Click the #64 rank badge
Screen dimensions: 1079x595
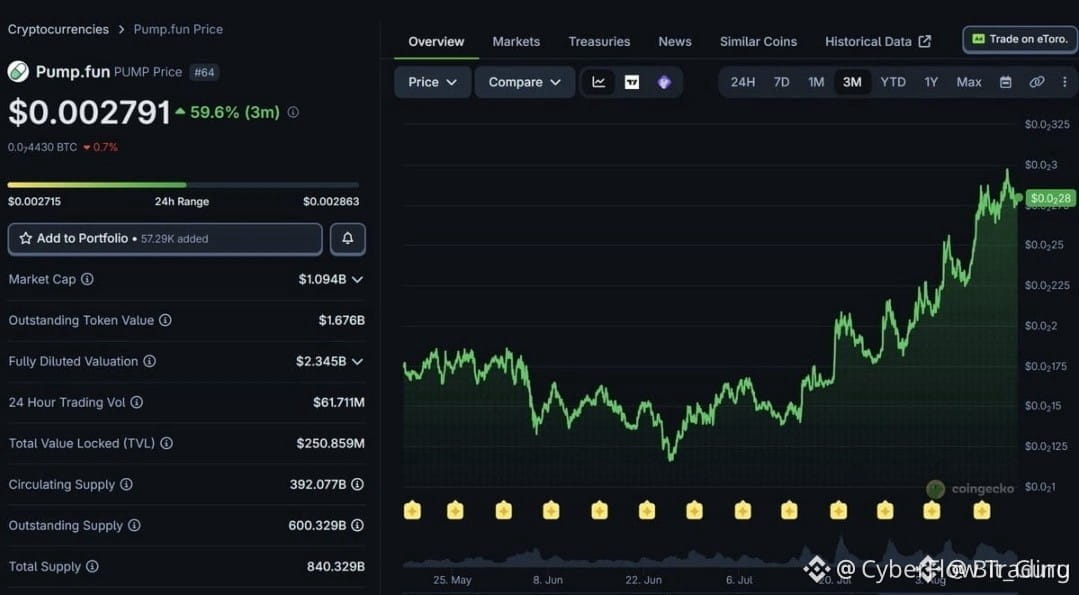[x=204, y=72]
